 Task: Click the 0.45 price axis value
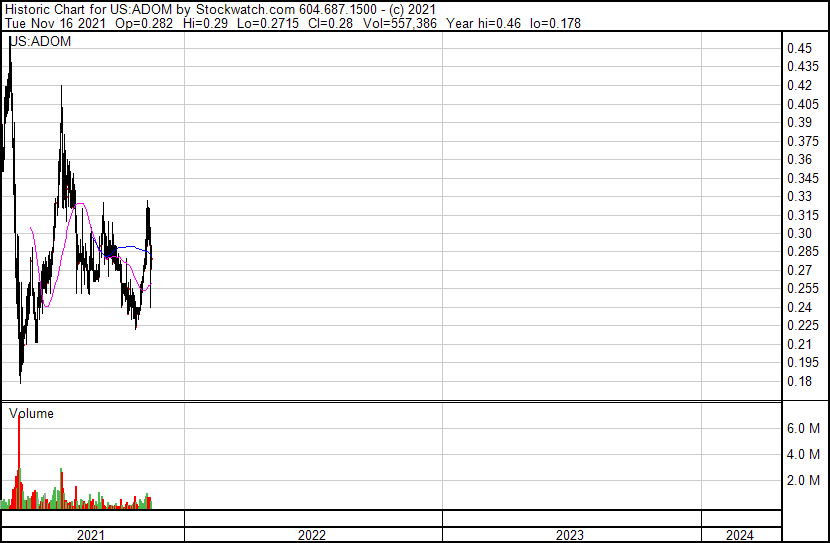[x=799, y=48]
